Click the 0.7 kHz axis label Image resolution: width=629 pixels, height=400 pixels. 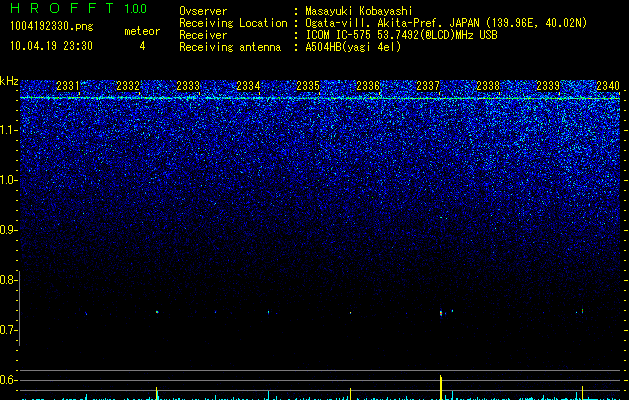[9, 330]
